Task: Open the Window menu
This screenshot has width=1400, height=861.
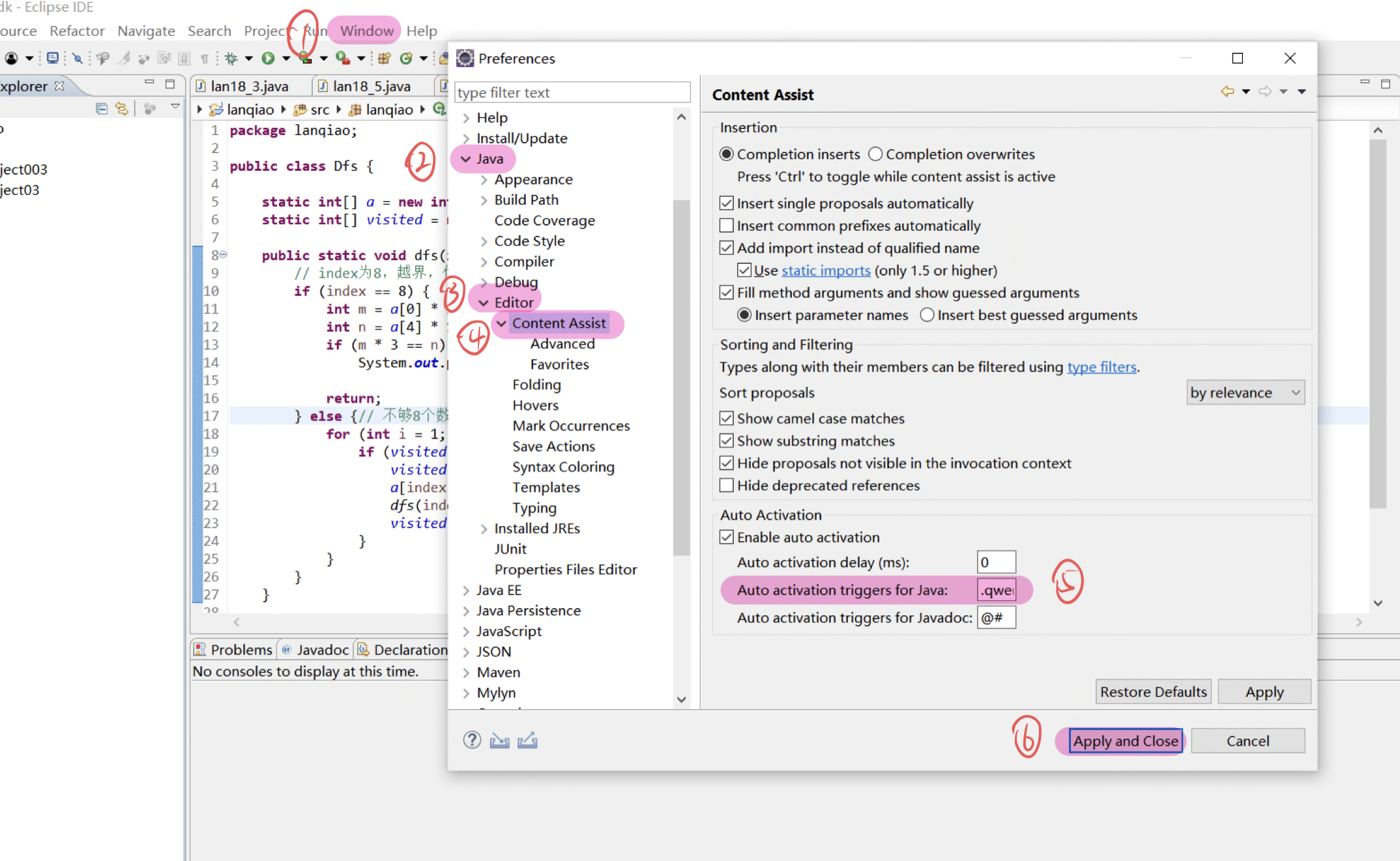Action: [366, 31]
